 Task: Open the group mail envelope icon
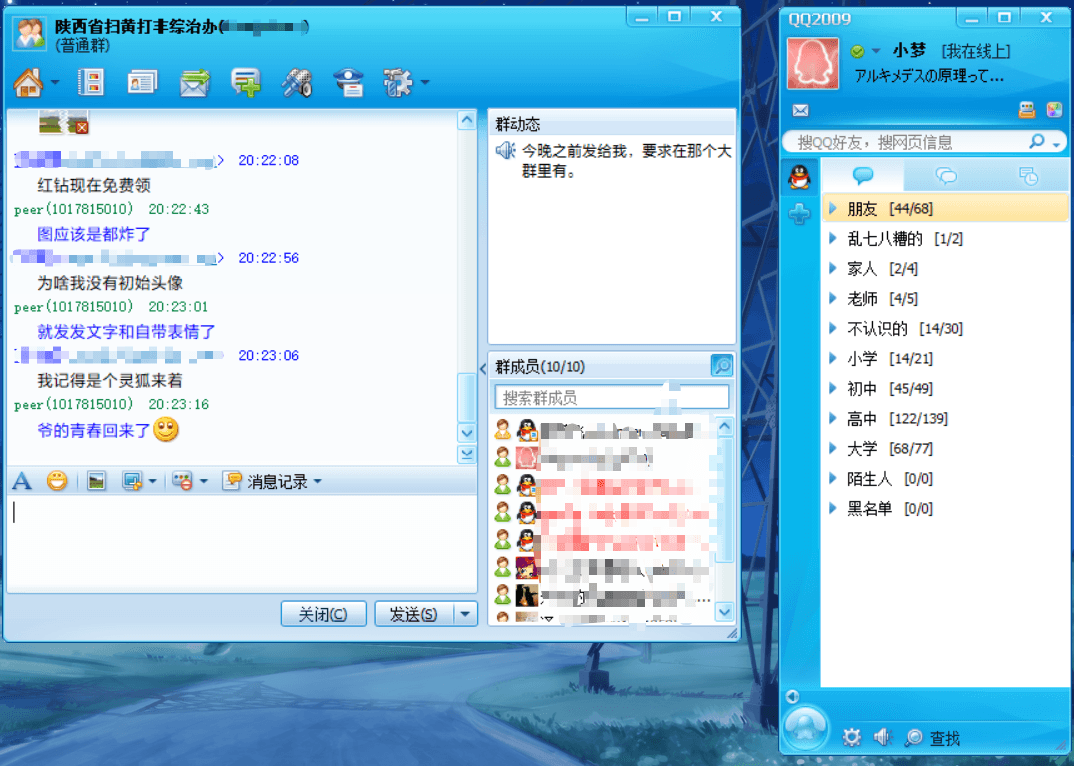(x=195, y=83)
